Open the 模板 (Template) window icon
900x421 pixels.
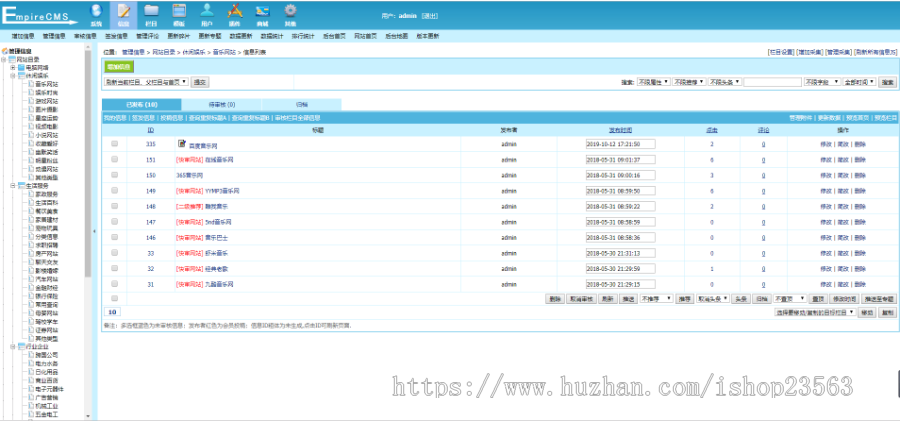(179, 15)
